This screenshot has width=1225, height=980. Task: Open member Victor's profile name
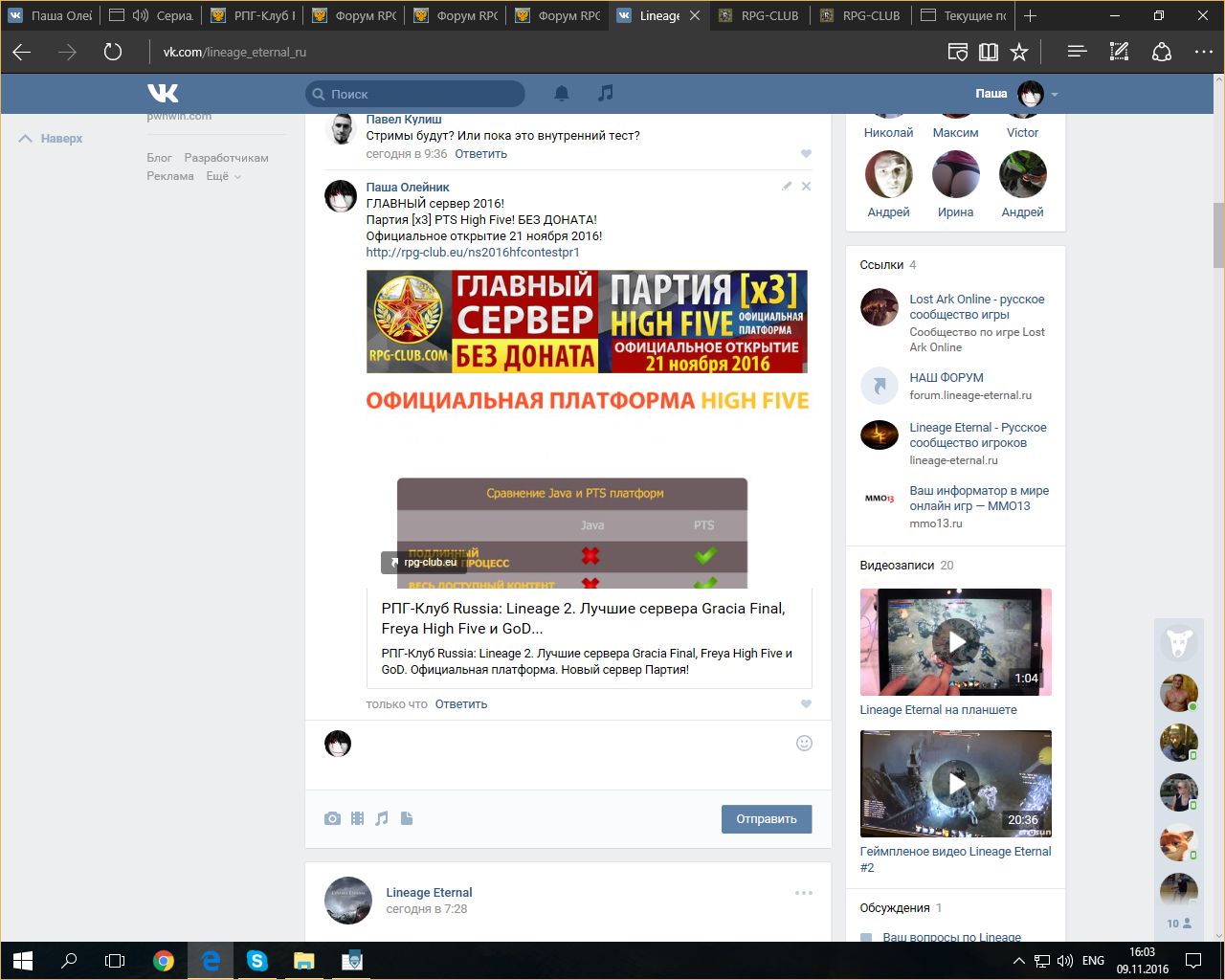point(1022,133)
